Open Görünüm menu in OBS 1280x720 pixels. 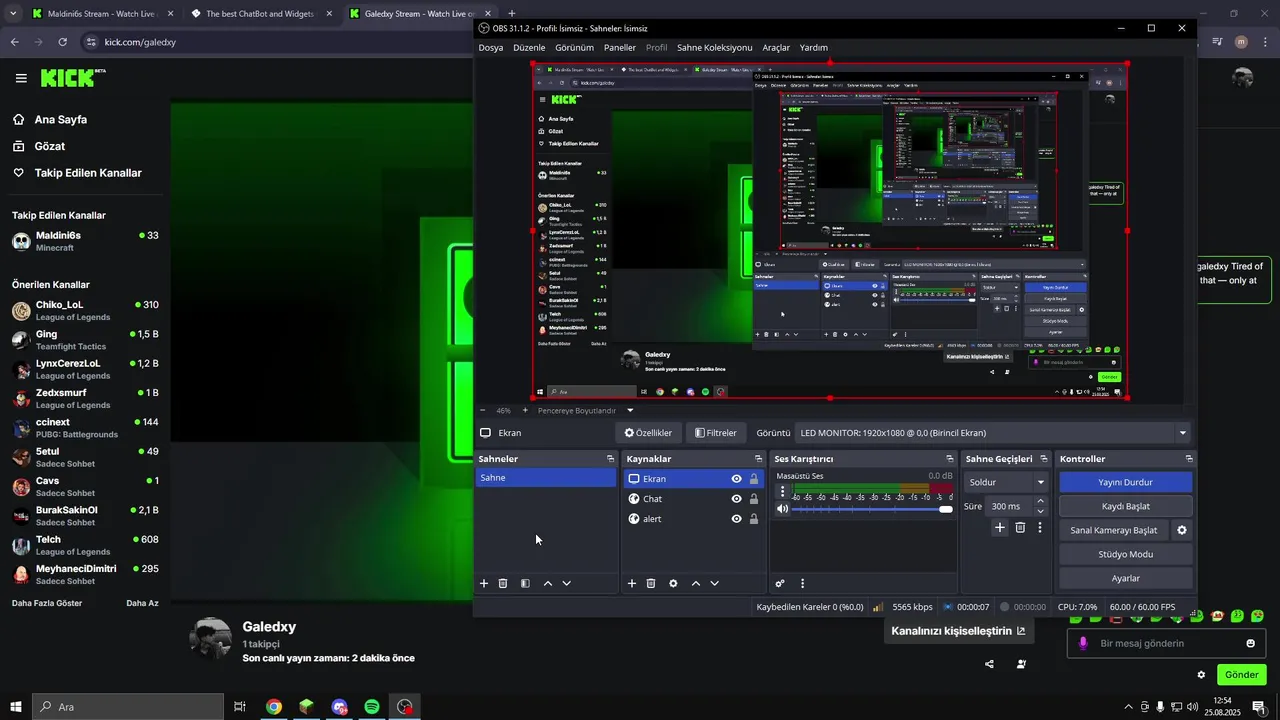tap(574, 47)
